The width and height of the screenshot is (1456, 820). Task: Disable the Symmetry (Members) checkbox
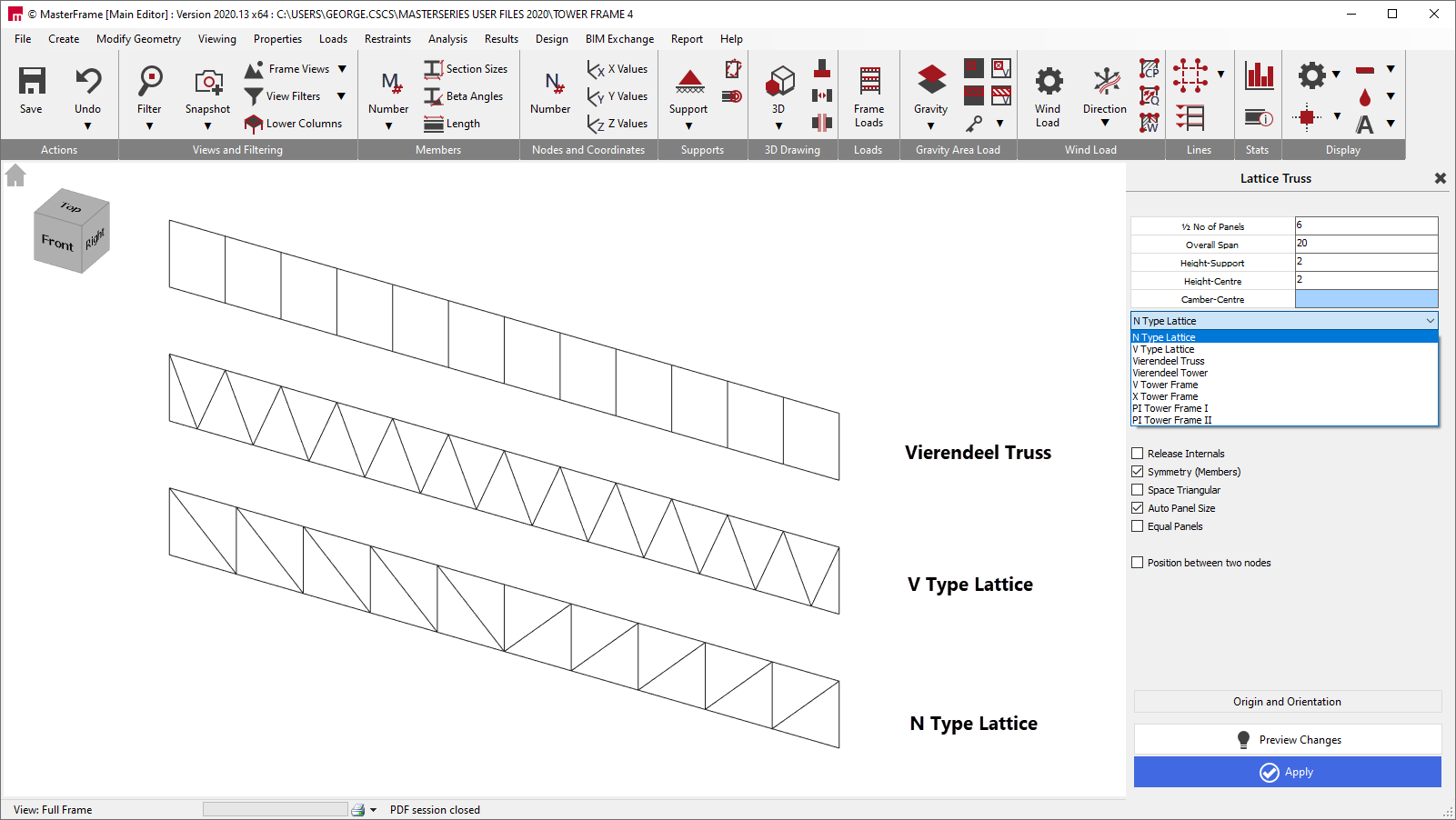tap(1137, 471)
